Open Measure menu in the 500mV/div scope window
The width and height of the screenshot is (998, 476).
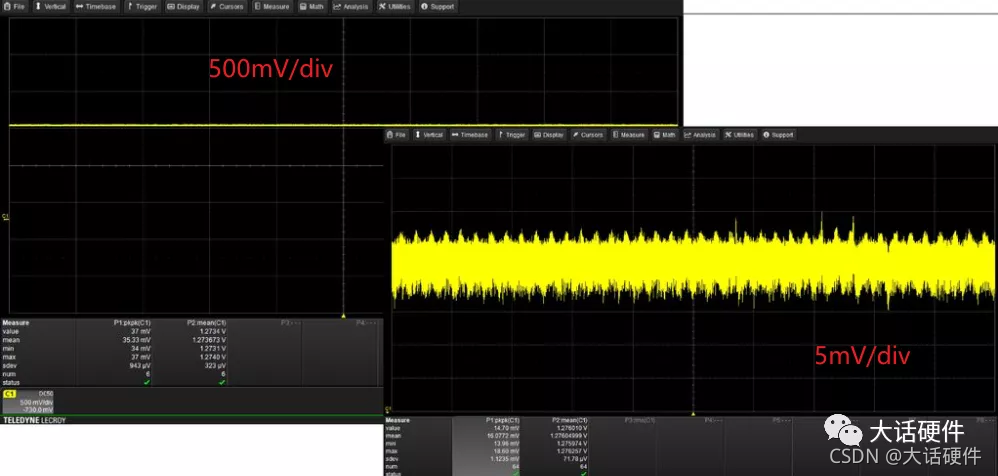tap(271, 6)
